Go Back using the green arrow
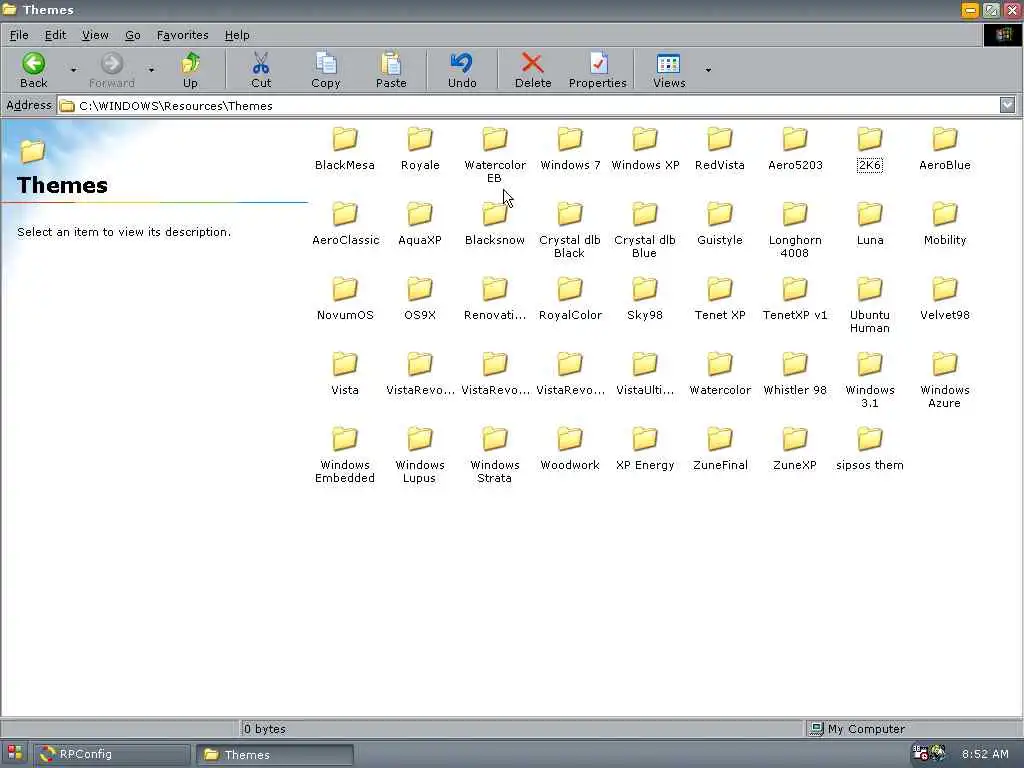The height and width of the screenshot is (768, 1024). pos(33,70)
